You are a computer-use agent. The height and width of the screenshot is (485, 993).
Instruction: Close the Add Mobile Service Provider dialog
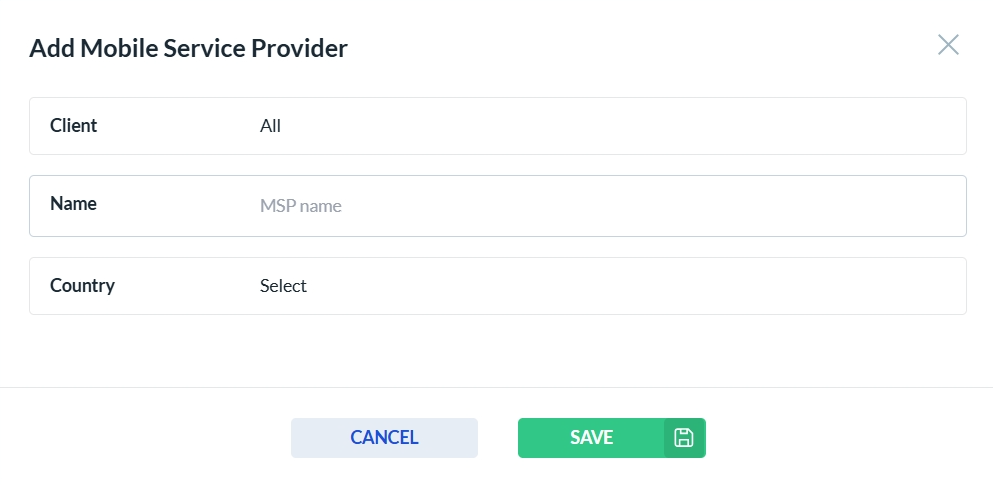[948, 45]
